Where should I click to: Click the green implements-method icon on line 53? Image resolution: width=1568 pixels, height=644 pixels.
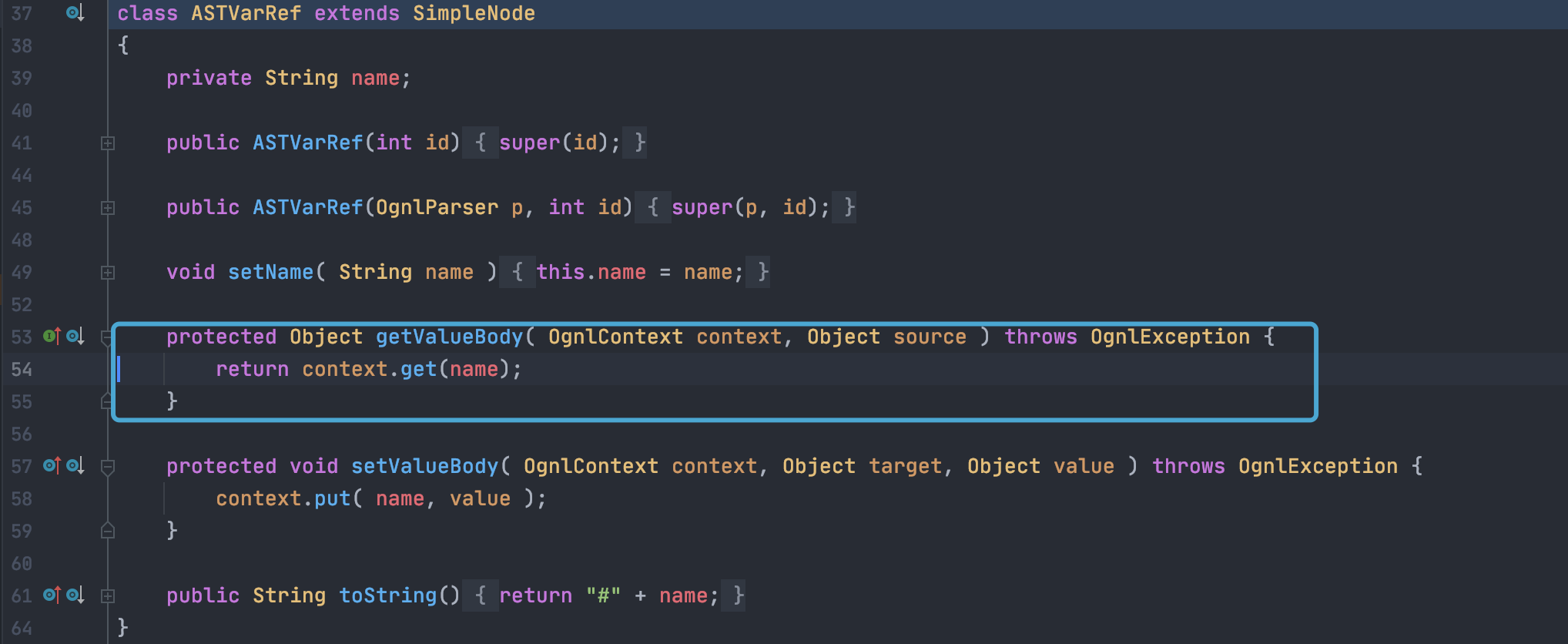pos(52,337)
